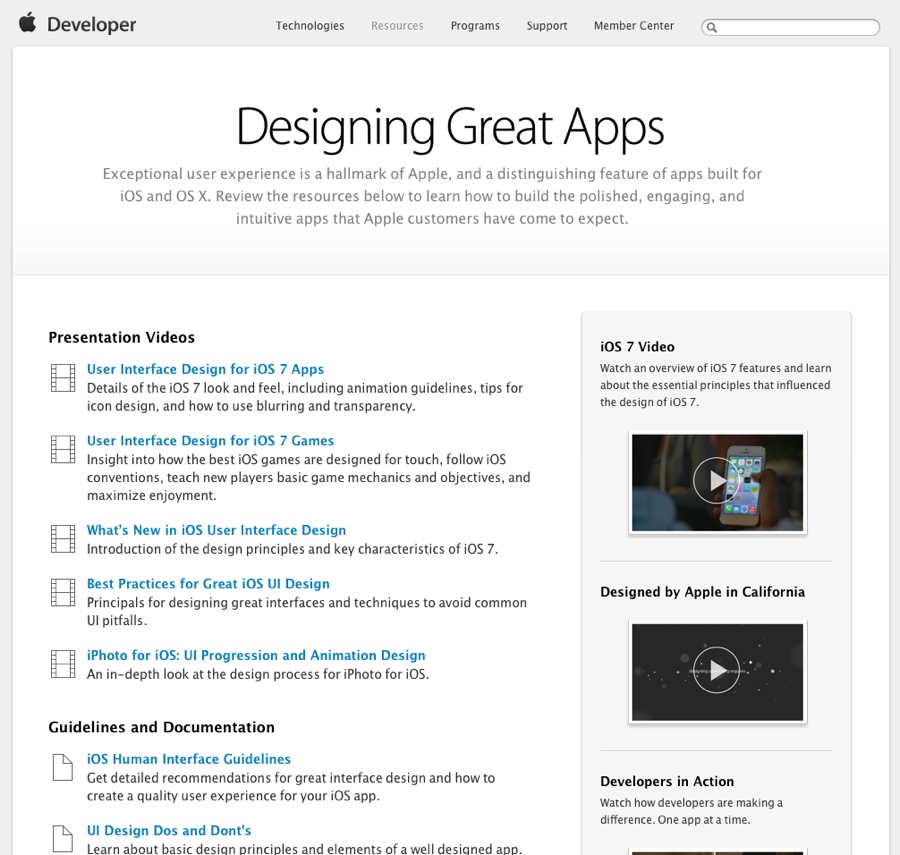Click the Developers in Action heading

(x=667, y=782)
